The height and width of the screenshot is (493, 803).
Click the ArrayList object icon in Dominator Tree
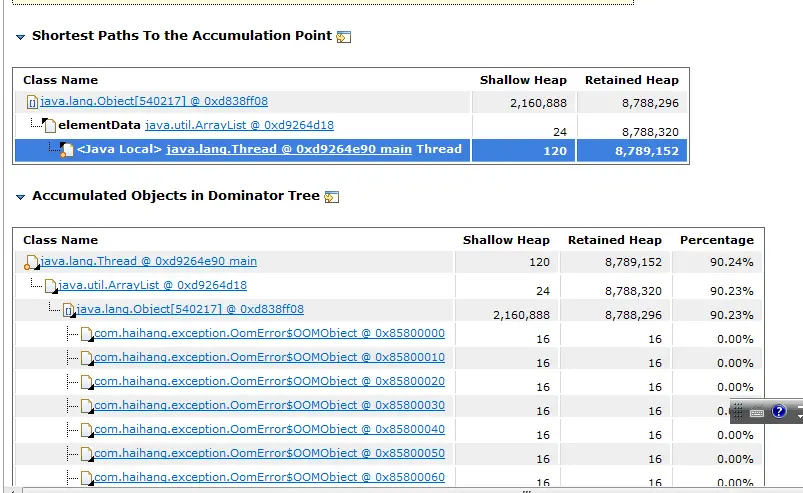(x=51, y=286)
